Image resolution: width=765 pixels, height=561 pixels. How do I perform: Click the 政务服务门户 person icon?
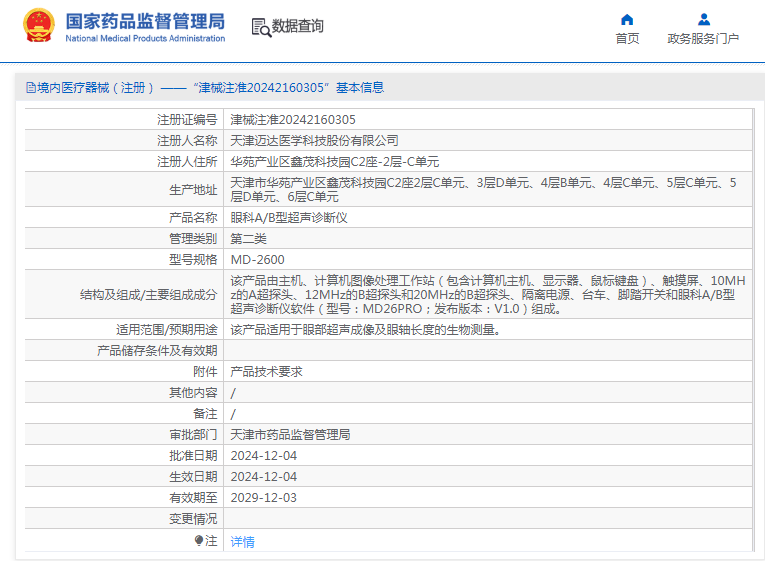704,20
